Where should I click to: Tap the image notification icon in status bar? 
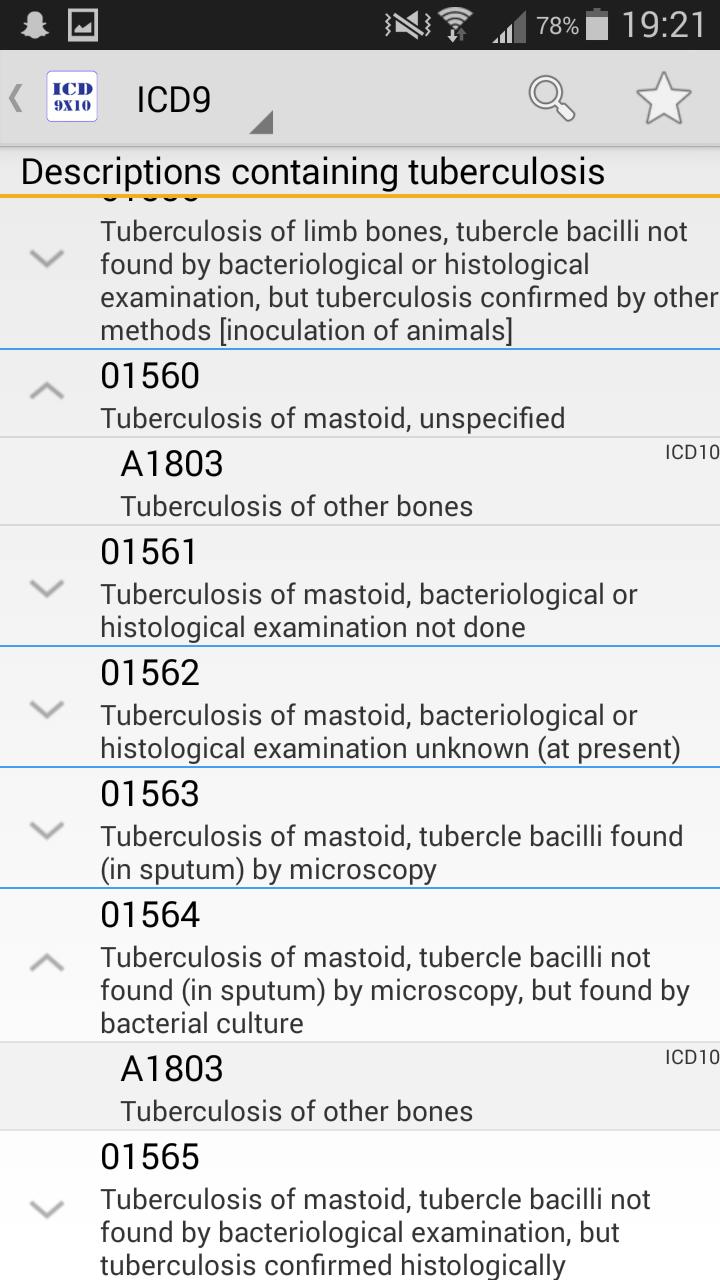click(83, 24)
